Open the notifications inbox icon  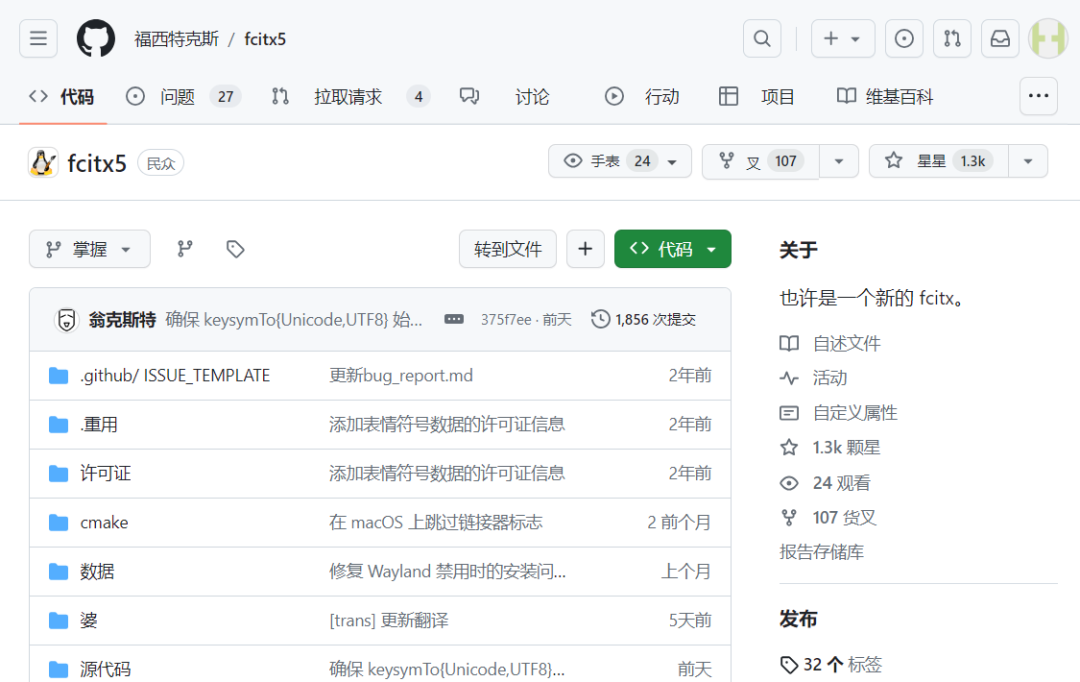[1000, 39]
